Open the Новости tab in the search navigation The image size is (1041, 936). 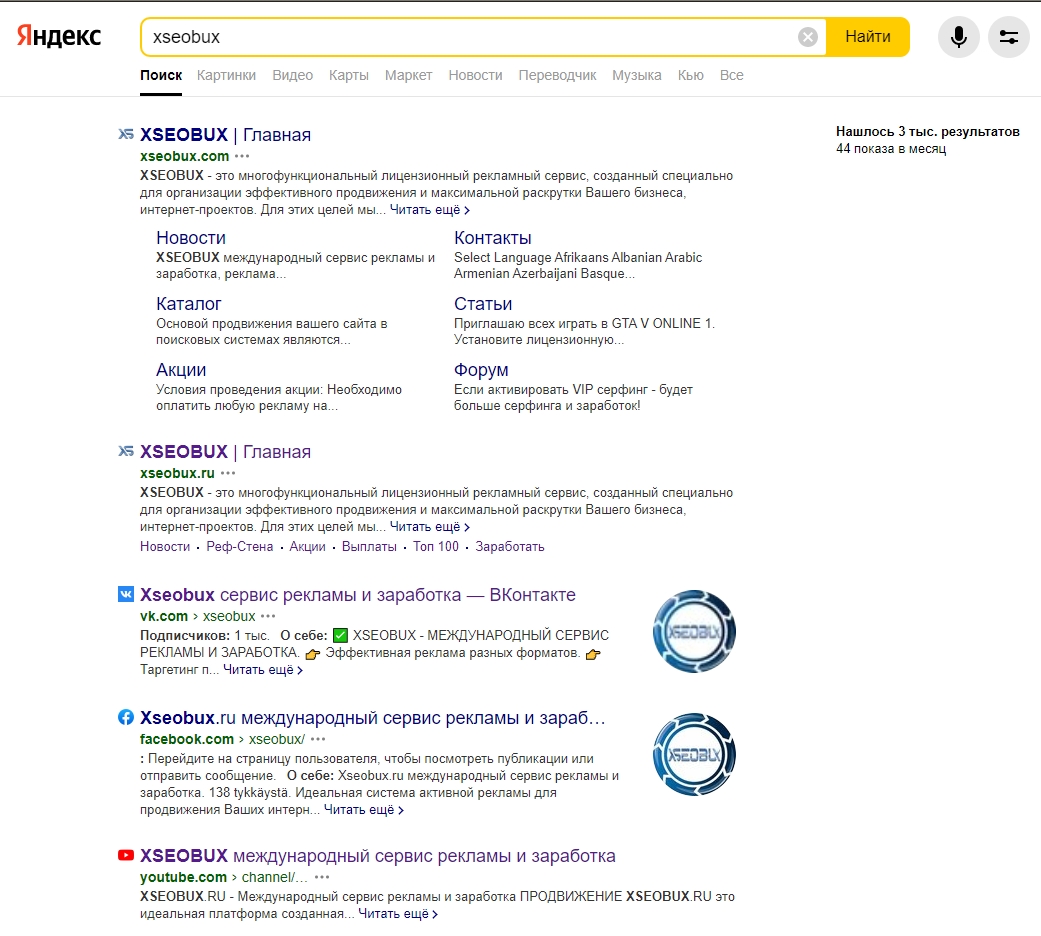pos(475,75)
